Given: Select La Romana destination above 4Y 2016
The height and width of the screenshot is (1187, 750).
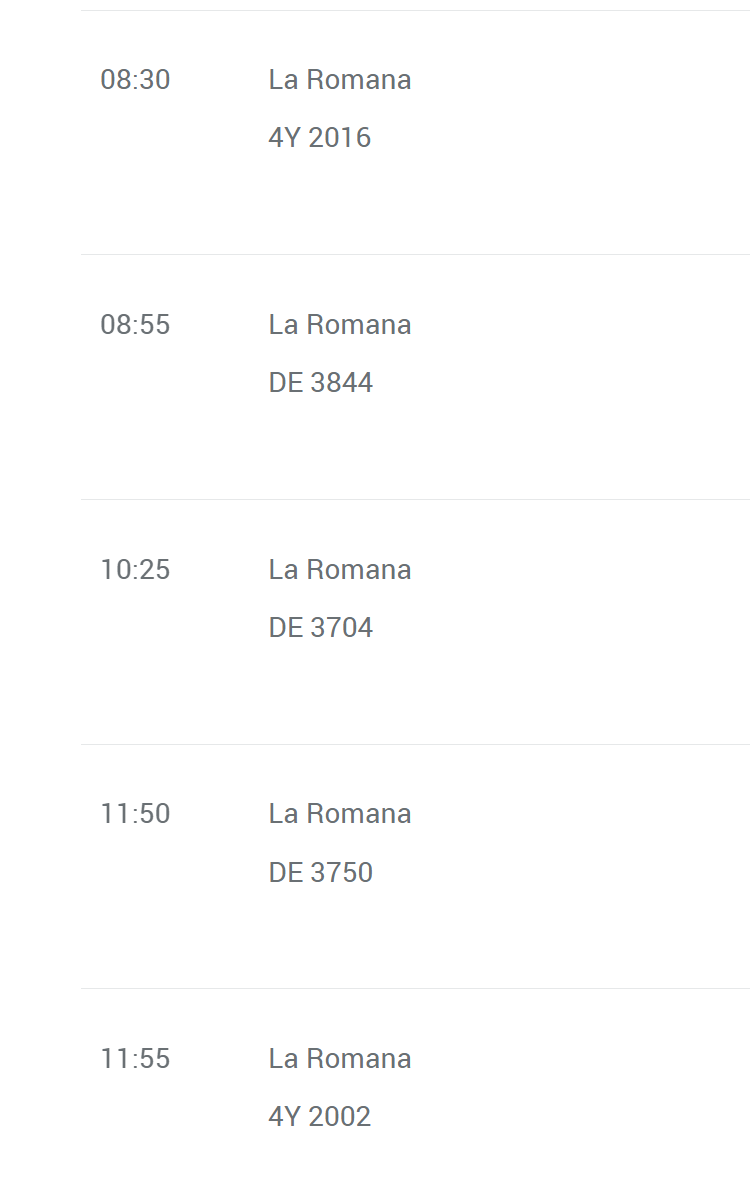Looking at the screenshot, I should (339, 80).
